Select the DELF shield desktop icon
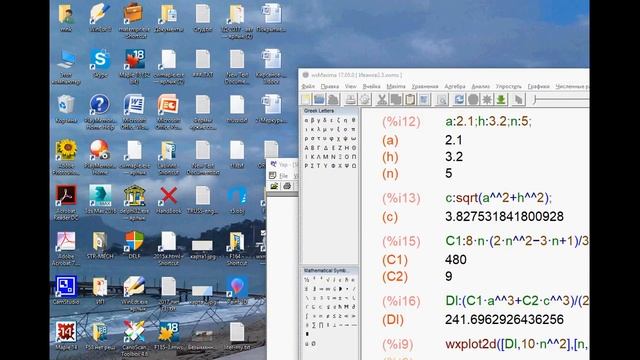Screen dimensions: 640x360 coord(134,245)
